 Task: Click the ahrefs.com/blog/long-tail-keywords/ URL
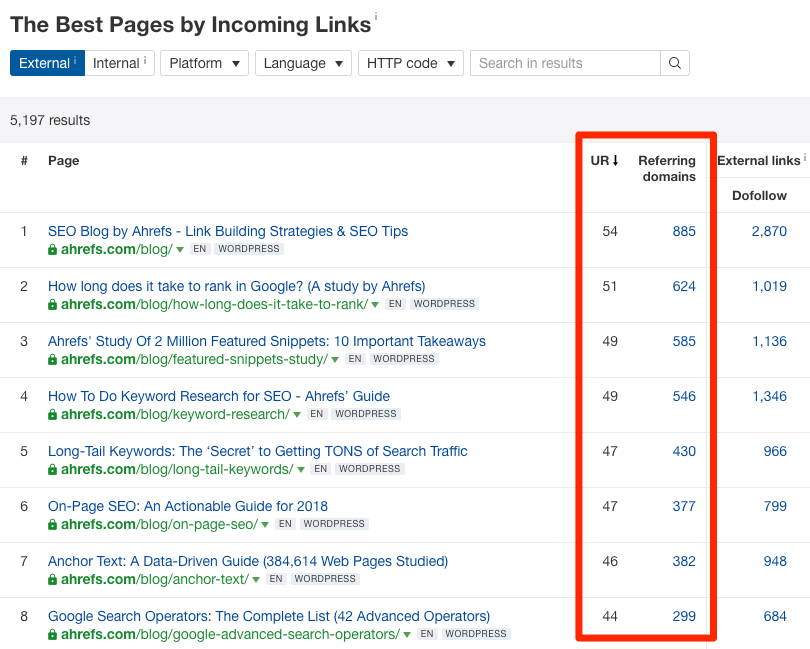(x=177, y=470)
